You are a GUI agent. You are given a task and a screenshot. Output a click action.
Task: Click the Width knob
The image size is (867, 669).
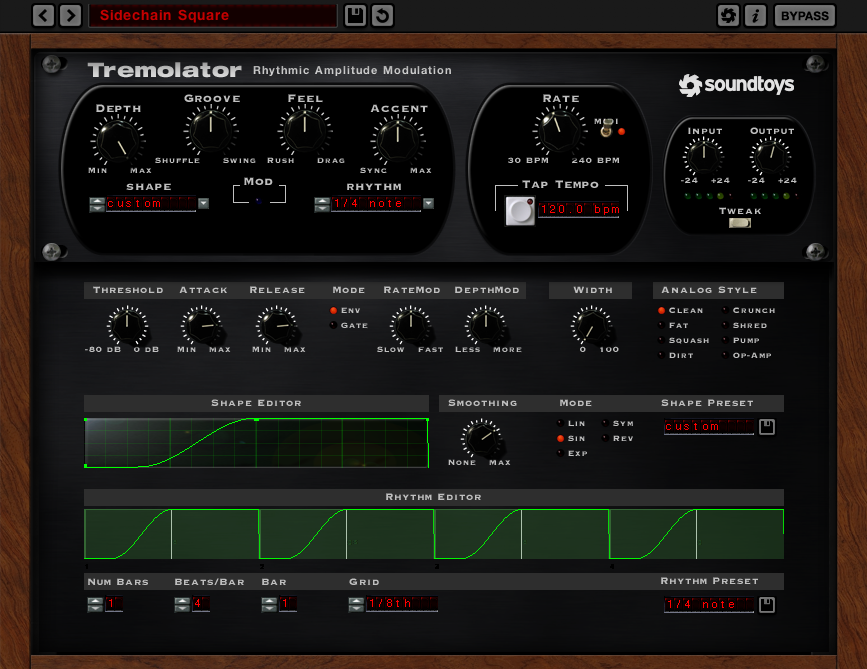[591, 326]
